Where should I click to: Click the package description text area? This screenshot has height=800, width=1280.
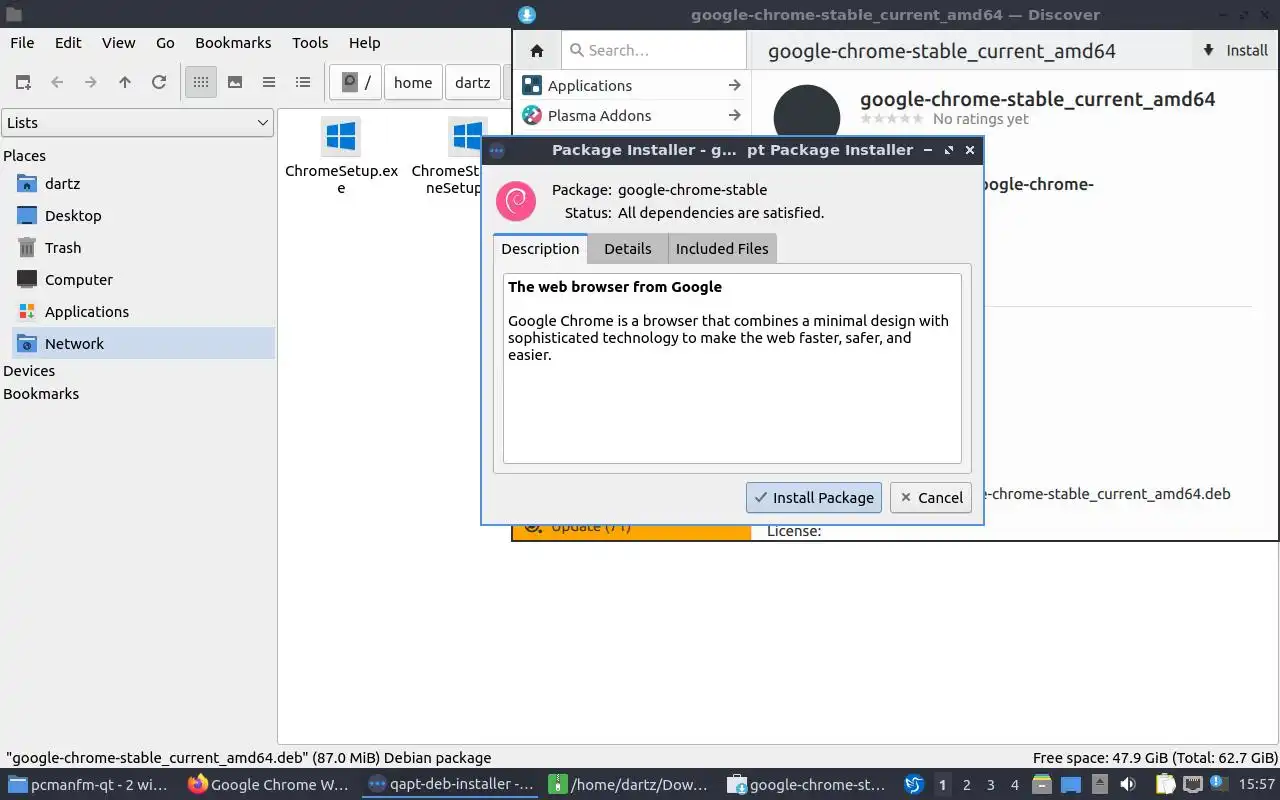pyautogui.click(x=732, y=368)
